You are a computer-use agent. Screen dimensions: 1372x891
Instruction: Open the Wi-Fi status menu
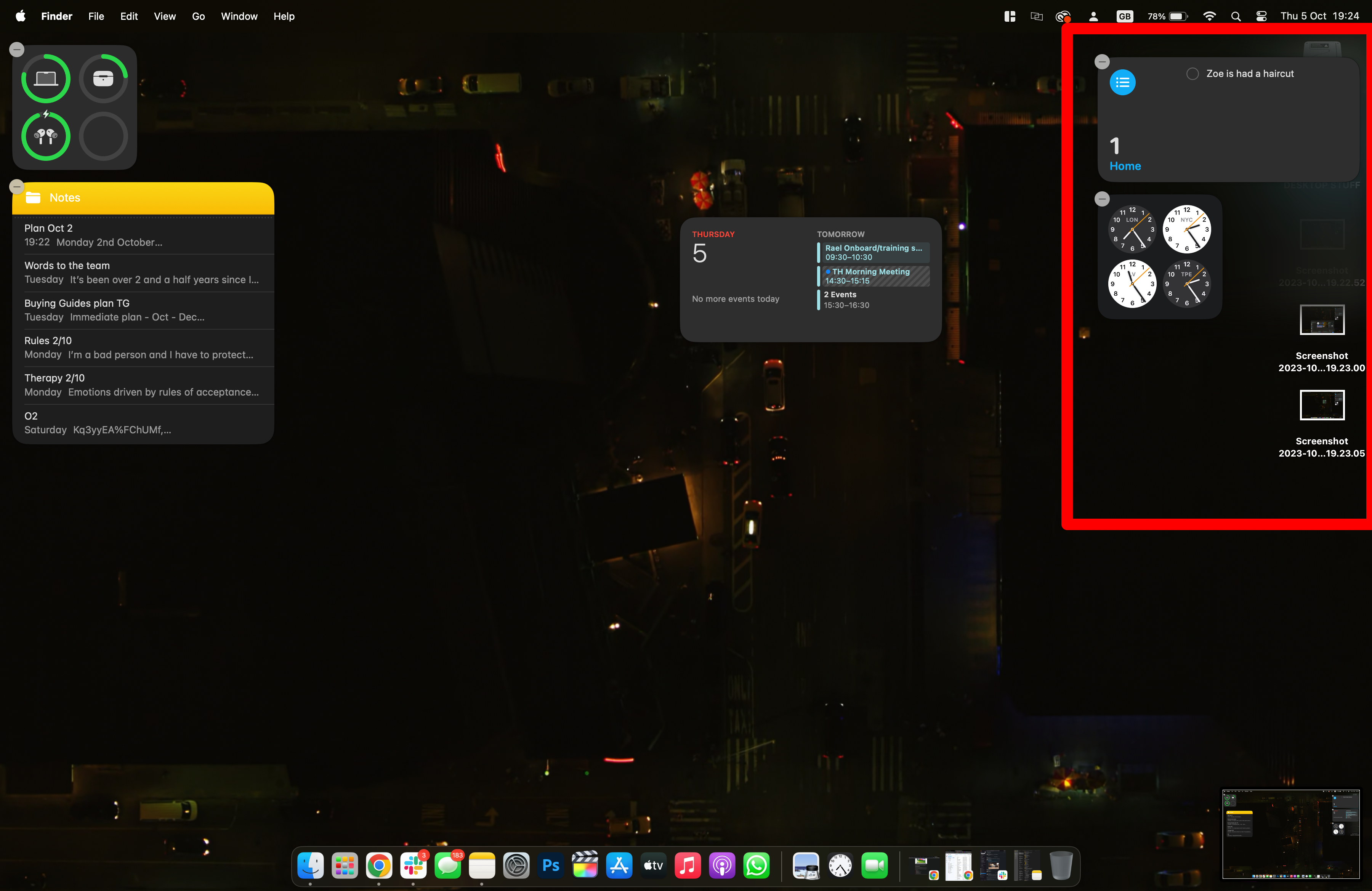pos(1209,16)
